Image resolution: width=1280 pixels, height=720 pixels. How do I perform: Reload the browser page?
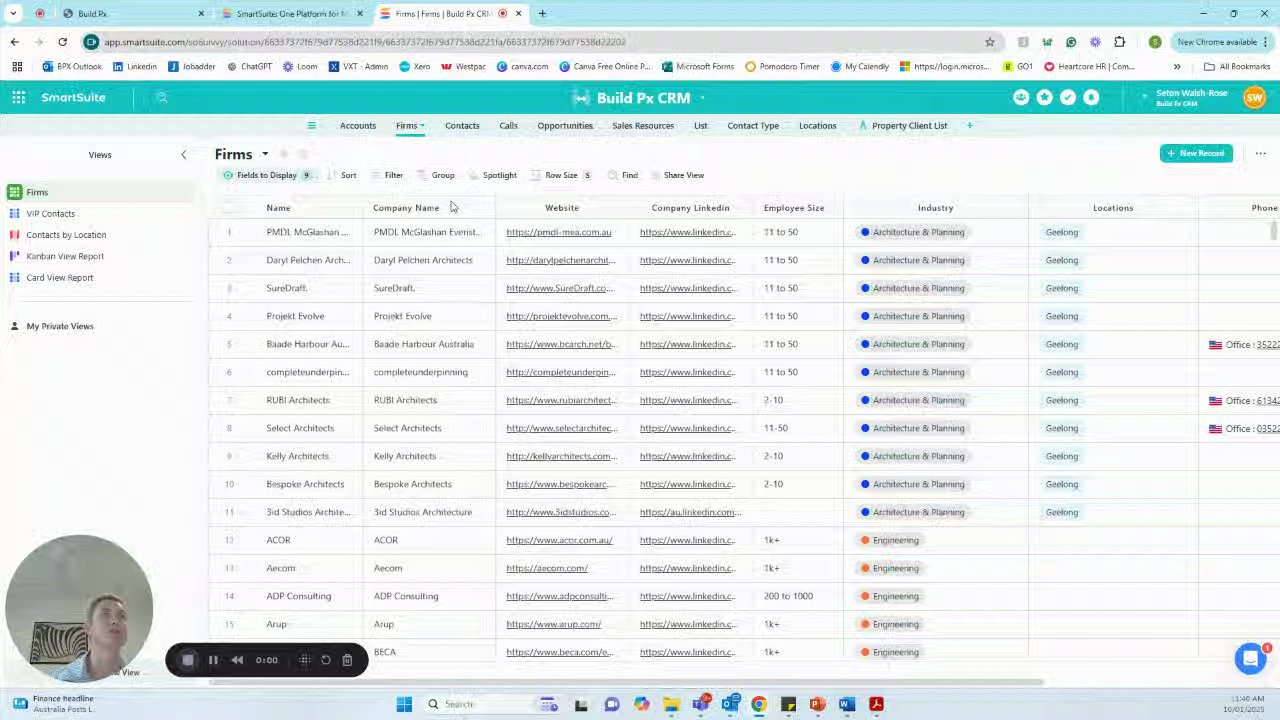[62, 42]
